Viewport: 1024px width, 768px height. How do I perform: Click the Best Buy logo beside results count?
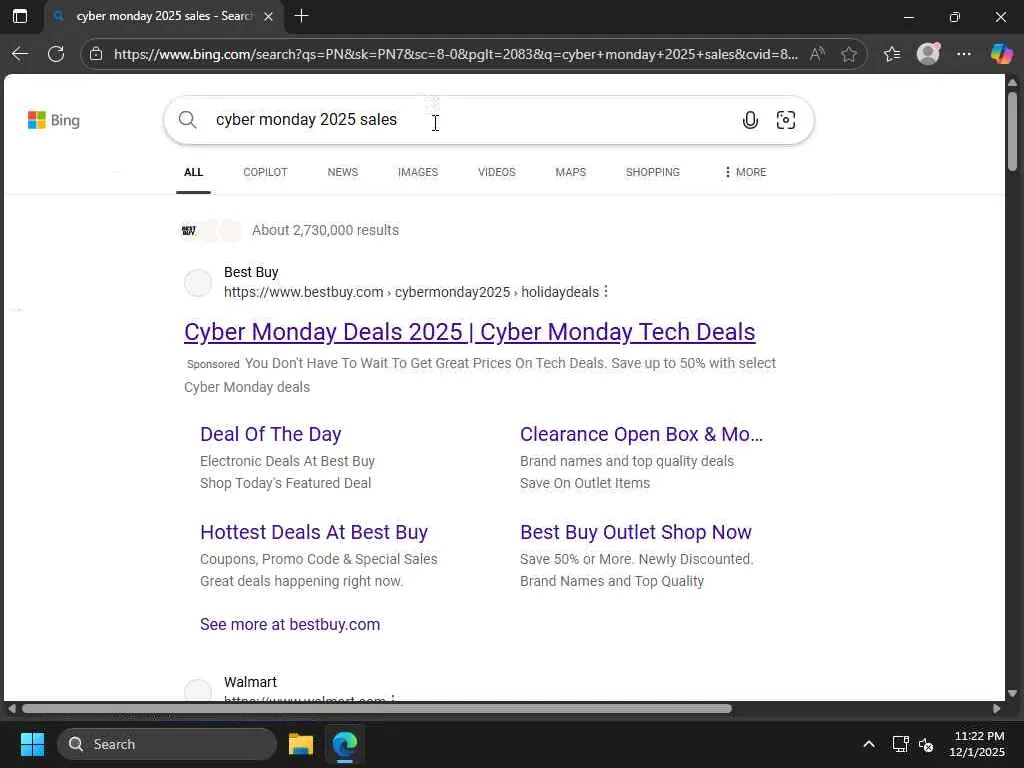(x=189, y=231)
